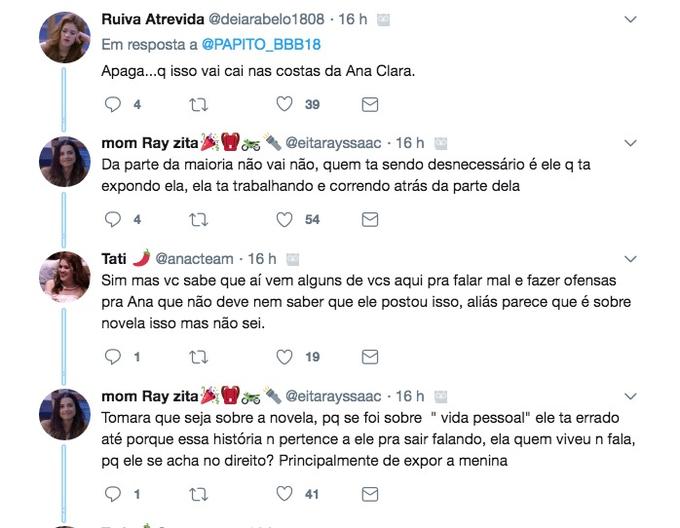Retweet the tweet with 54 likes
This screenshot has height=528, width=680.
tap(198, 219)
